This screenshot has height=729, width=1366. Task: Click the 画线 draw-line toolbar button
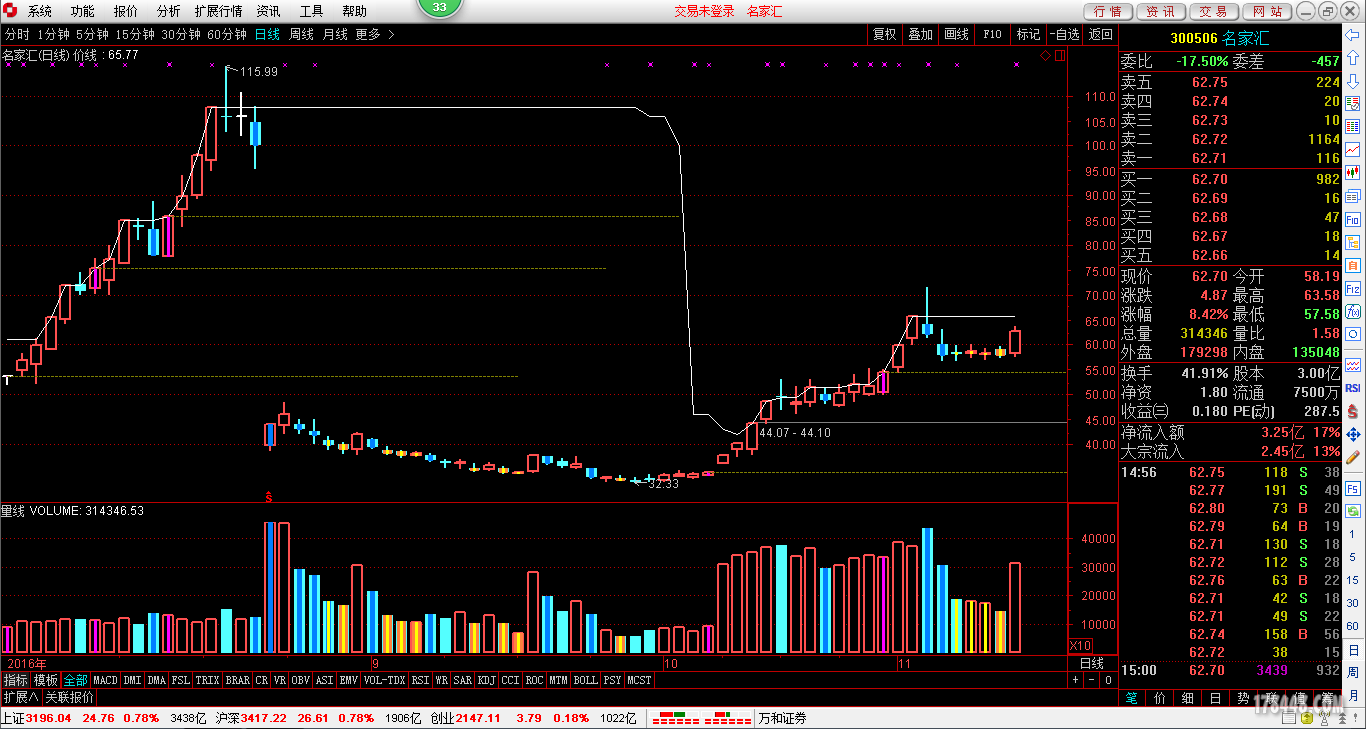pos(956,34)
